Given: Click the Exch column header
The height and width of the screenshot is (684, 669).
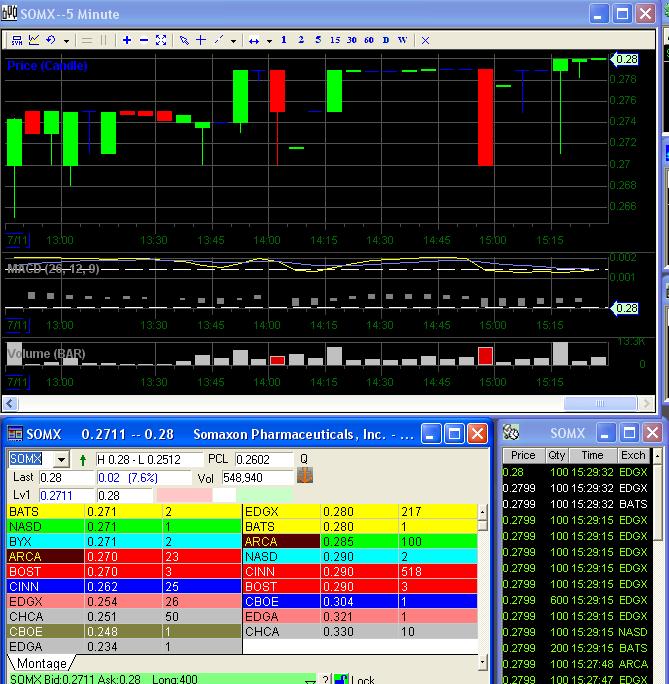Looking at the screenshot, I should pos(633,455).
